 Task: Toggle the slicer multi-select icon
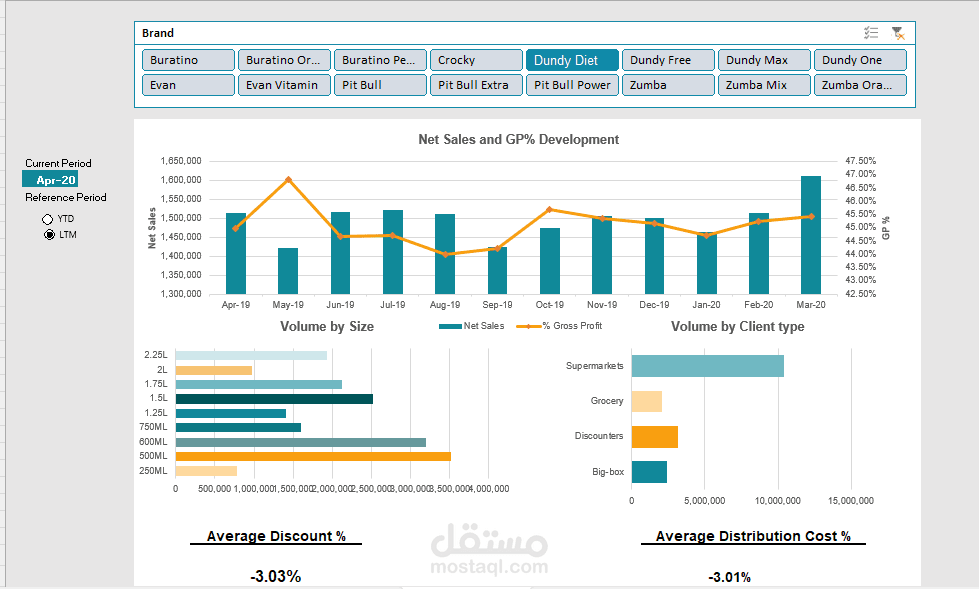pyautogui.click(x=871, y=33)
